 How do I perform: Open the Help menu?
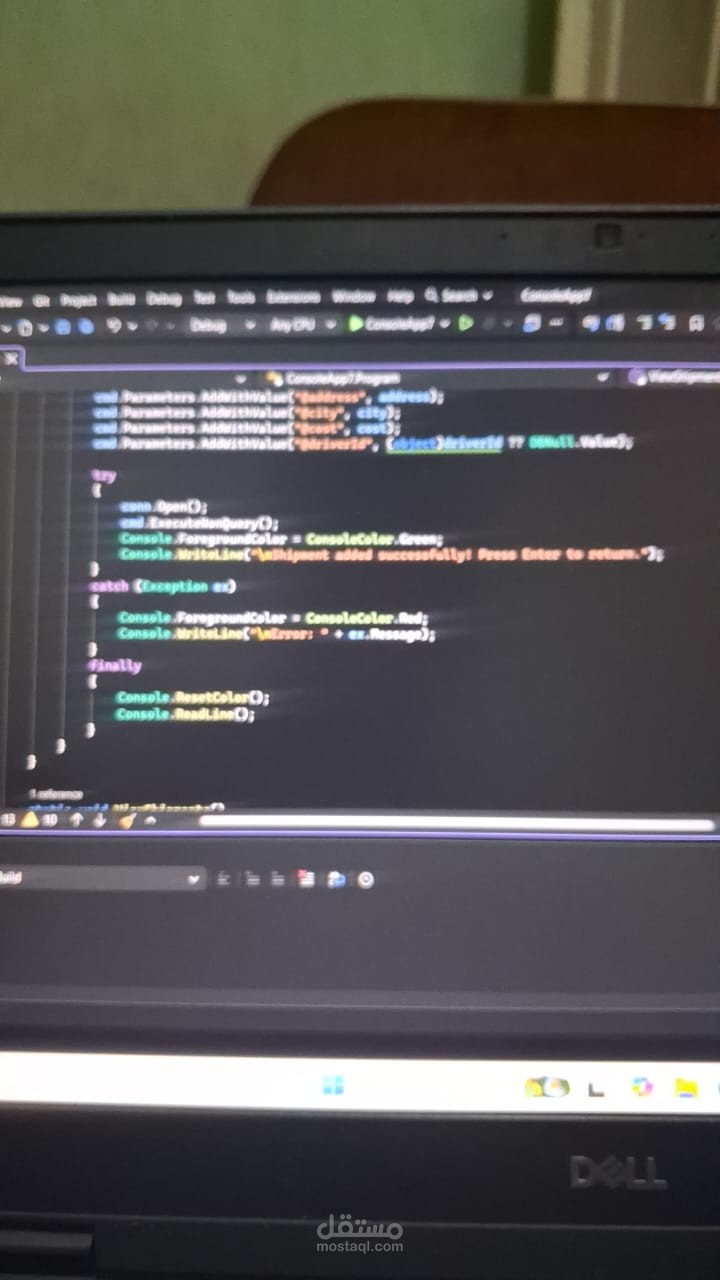[x=400, y=296]
